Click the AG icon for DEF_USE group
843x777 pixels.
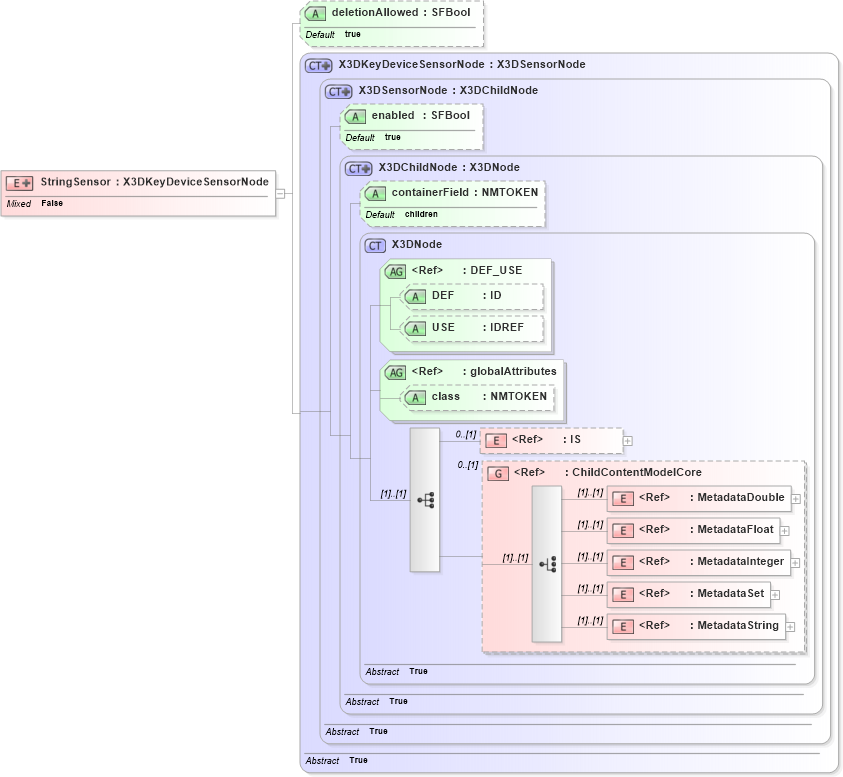click(396, 272)
